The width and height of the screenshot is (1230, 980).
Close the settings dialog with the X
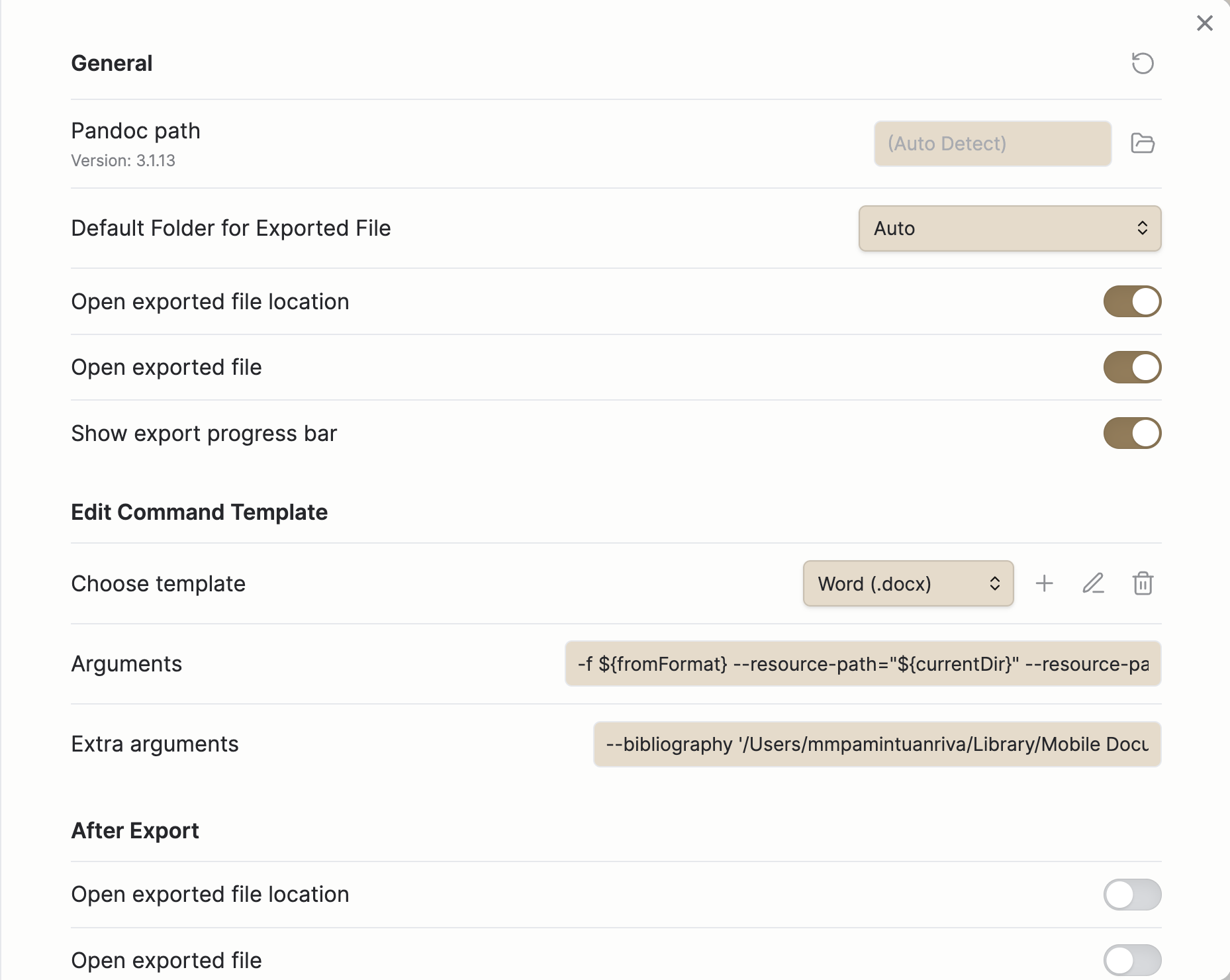1205,23
